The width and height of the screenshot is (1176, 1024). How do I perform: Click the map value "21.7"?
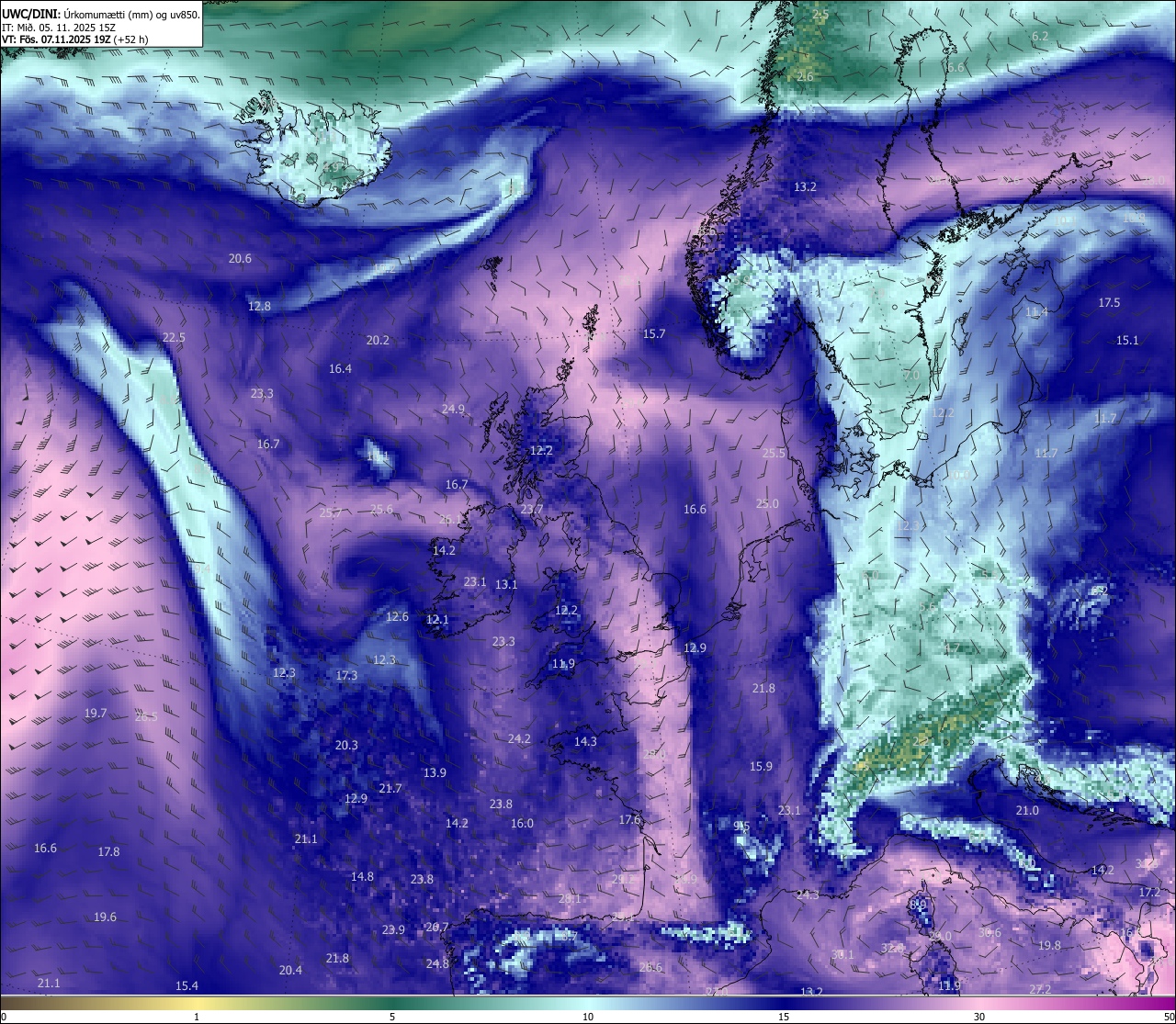tap(390, 788)
